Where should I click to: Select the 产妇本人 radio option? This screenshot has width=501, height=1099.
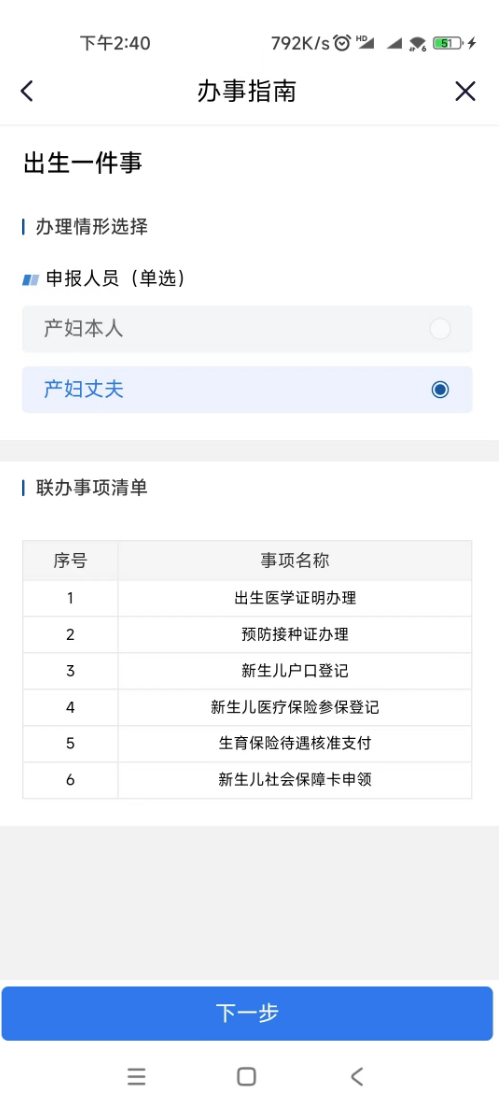[247, 329]
